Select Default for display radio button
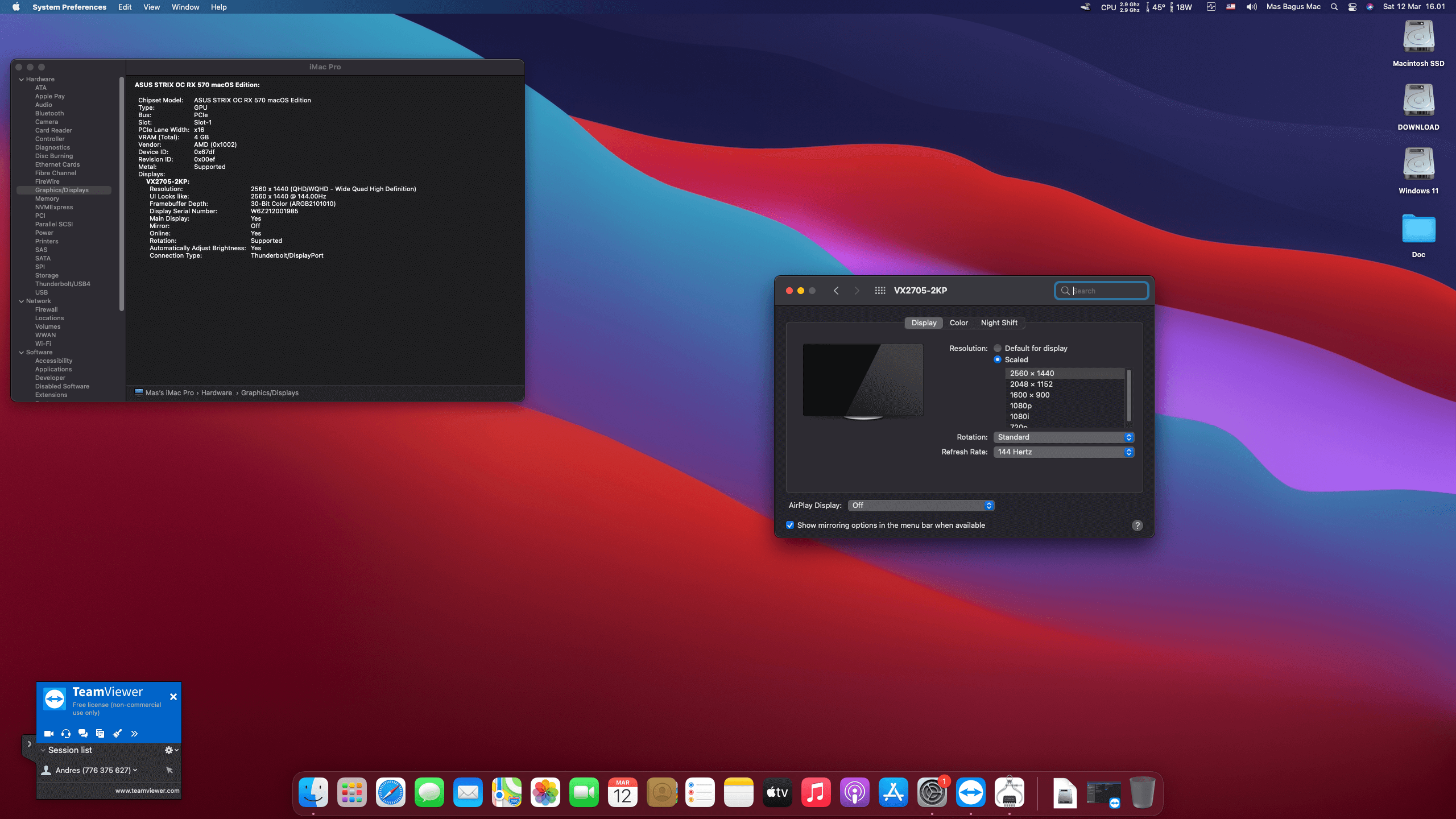This screenshot has height=819, width=1456. [998, 348]
